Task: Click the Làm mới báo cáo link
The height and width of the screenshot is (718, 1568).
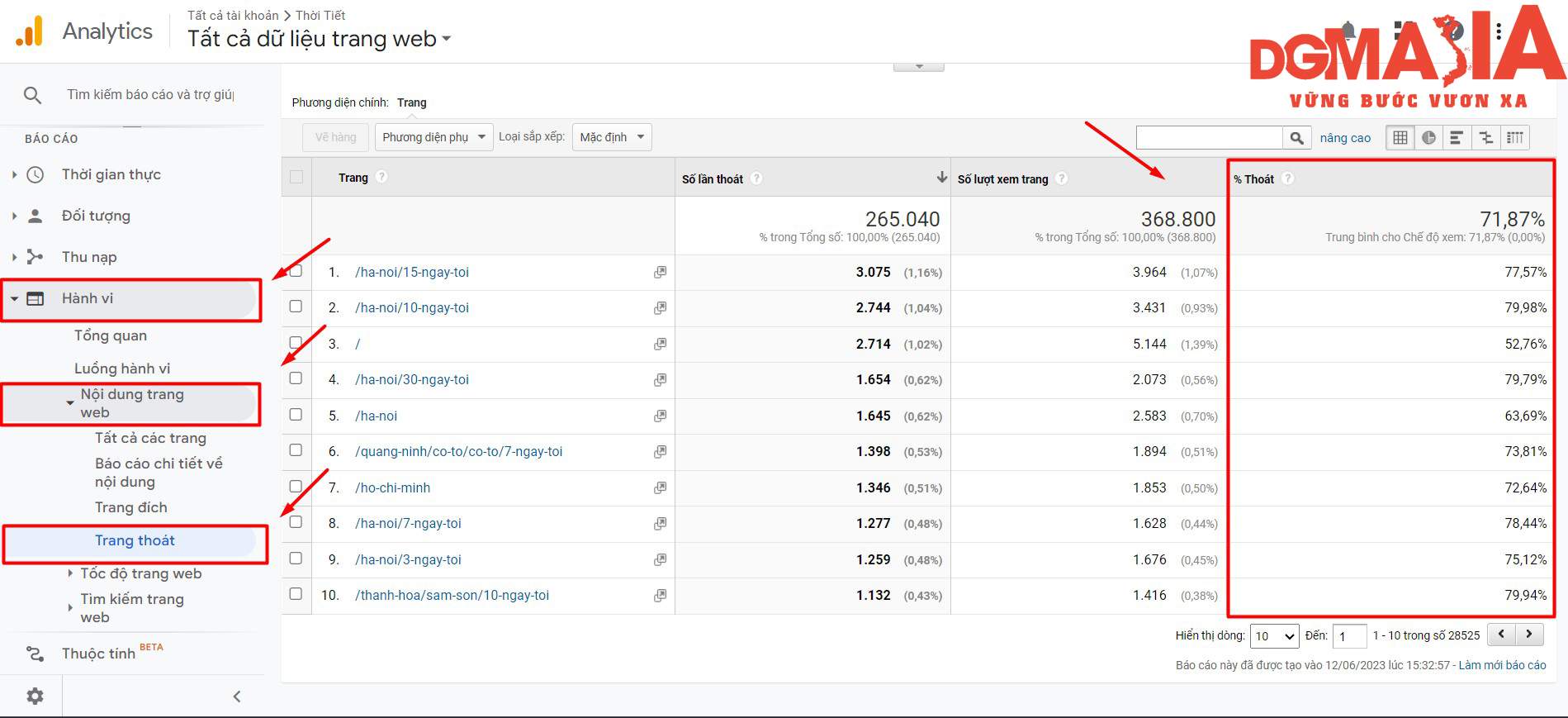Action: pos(1502,665)
